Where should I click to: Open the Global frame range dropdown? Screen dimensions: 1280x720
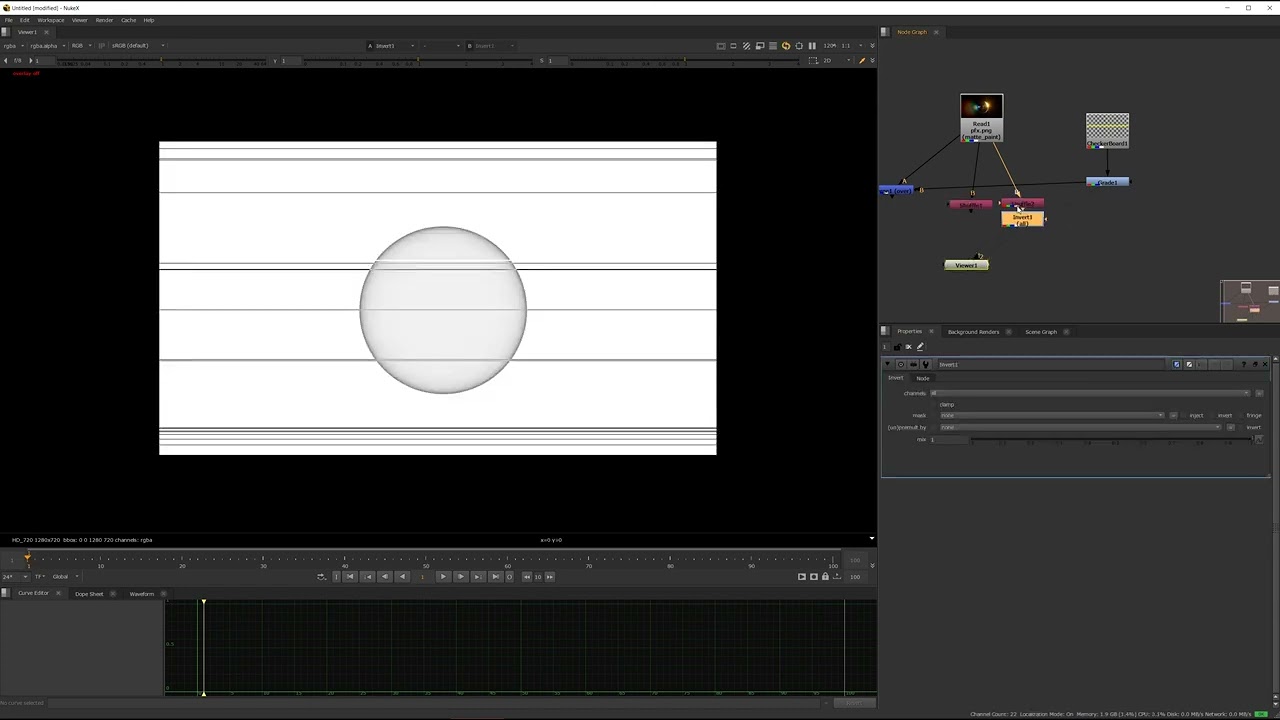66,576
